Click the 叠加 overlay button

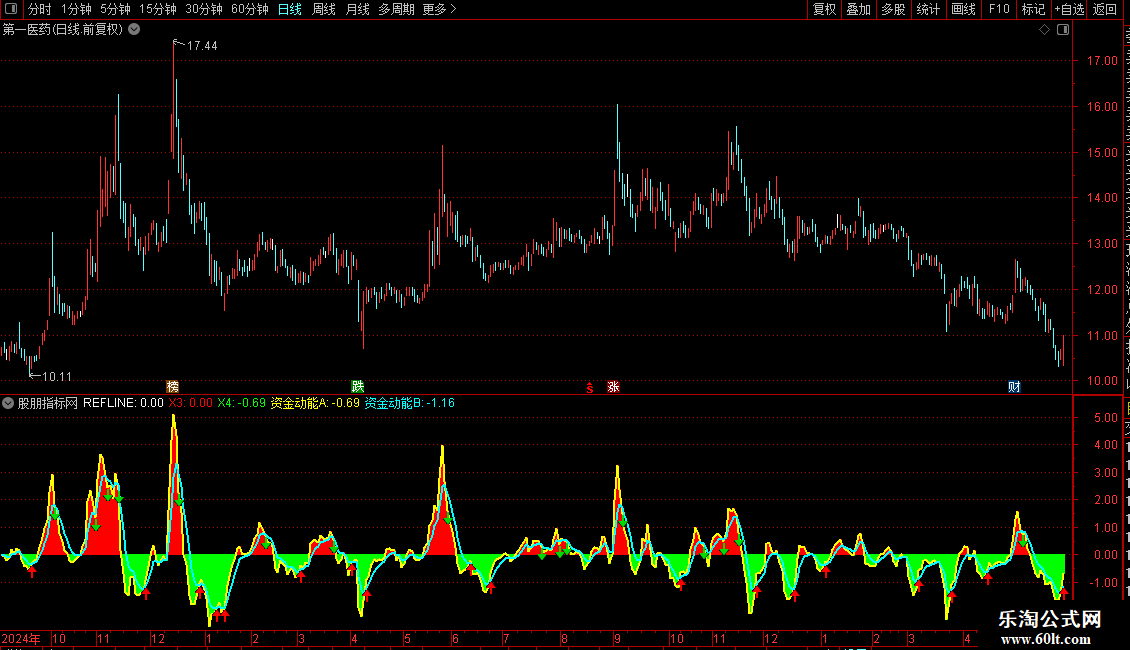point(859,9)
